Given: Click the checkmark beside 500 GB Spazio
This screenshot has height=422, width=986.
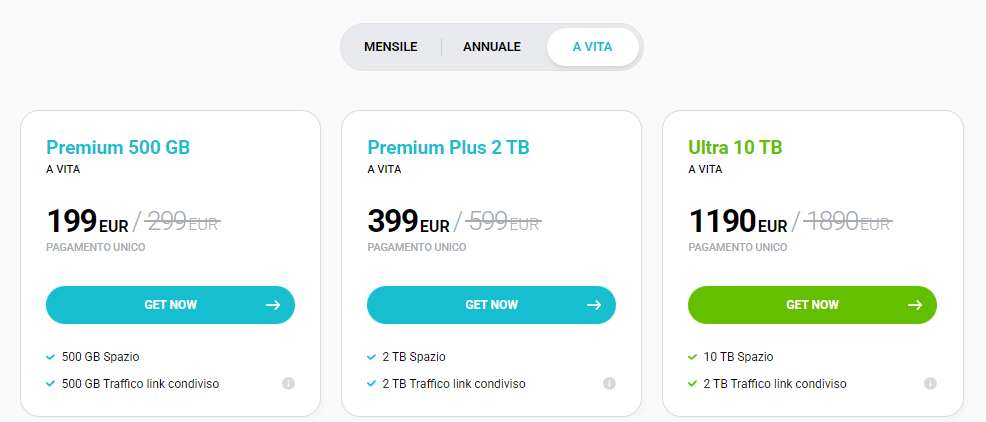Looking at the screenshot, I should [x=51, y=357].
